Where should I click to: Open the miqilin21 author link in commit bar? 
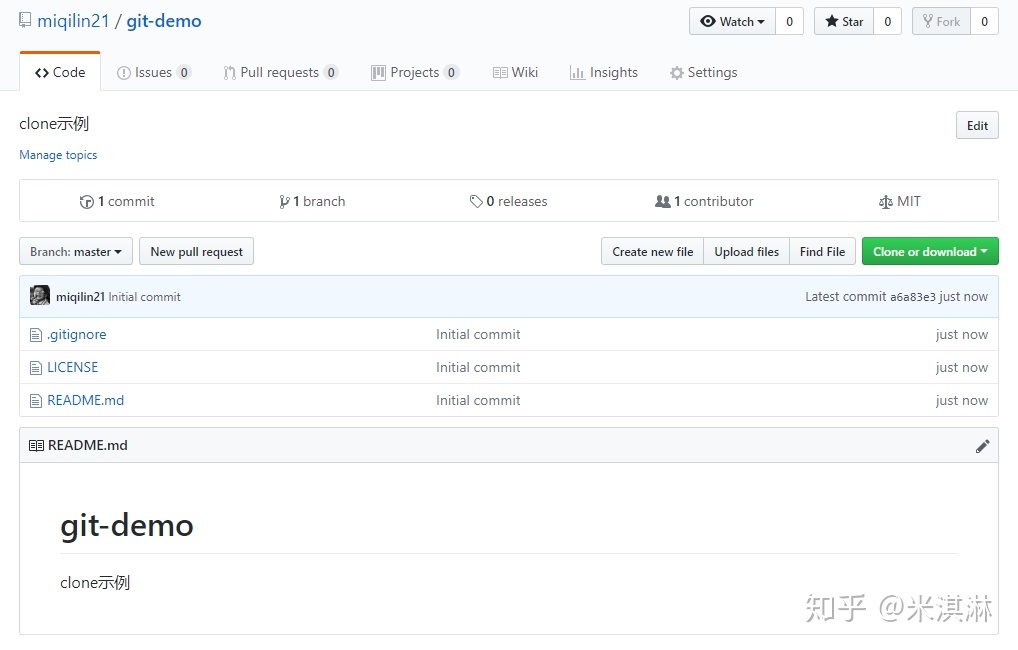click(x=80, y=297)
